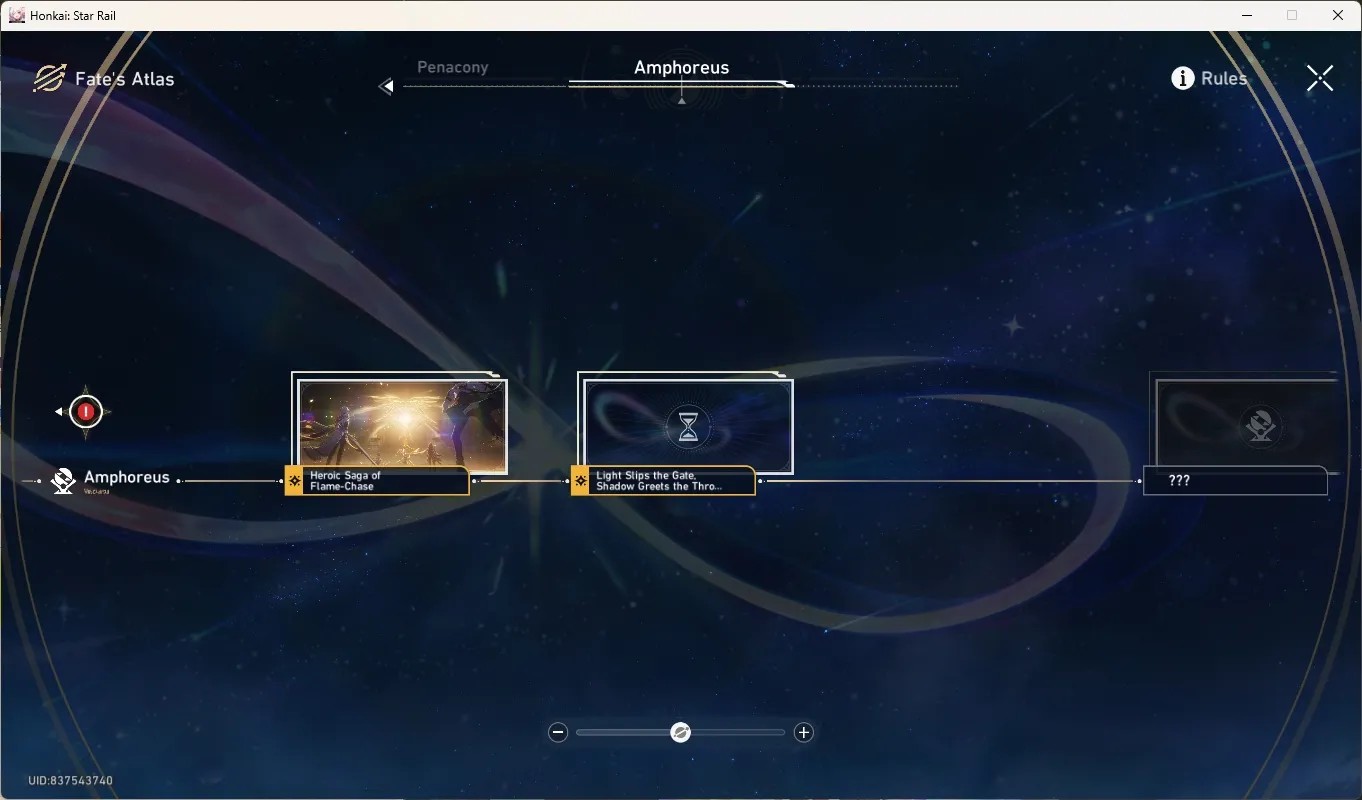The height and width of the screenshot is (800, 1362).
Task: Click the sun icon beside Heroic Saga of Flame-Chase
Action: click(294, 481)
